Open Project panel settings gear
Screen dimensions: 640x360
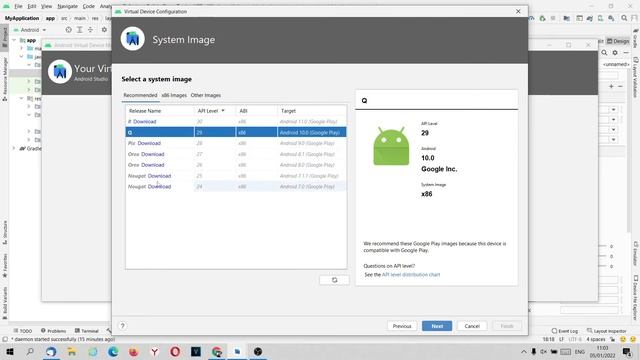[104, 30]
